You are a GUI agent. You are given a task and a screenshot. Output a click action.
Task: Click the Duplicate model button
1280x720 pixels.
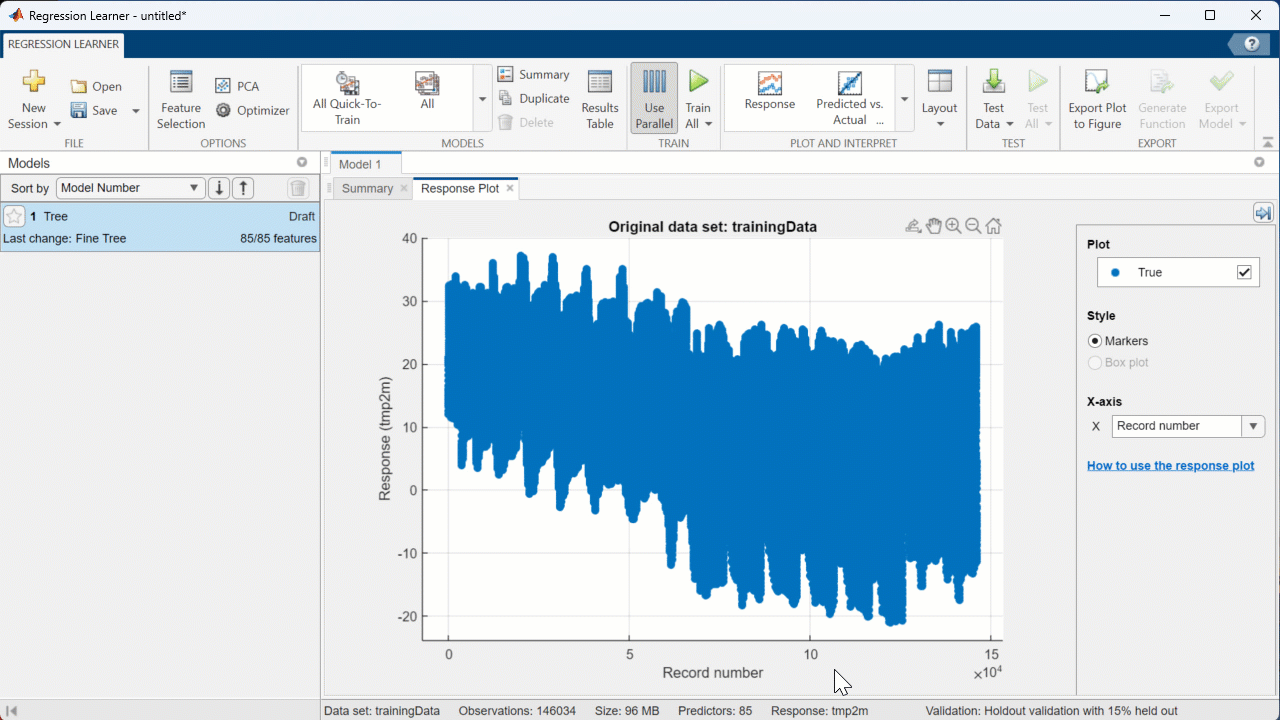(534, 99)
